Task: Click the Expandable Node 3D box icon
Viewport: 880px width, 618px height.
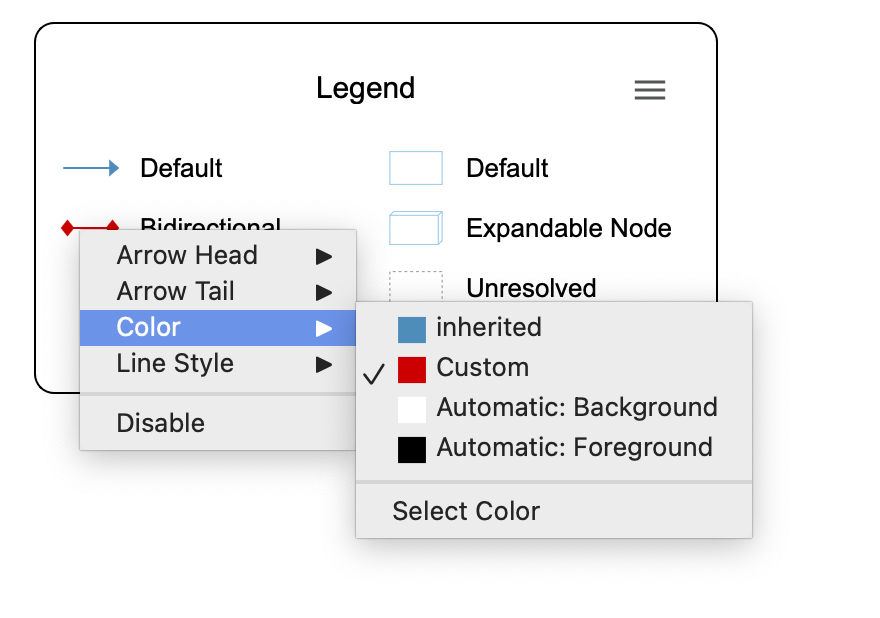Action: tap(415, 228)
